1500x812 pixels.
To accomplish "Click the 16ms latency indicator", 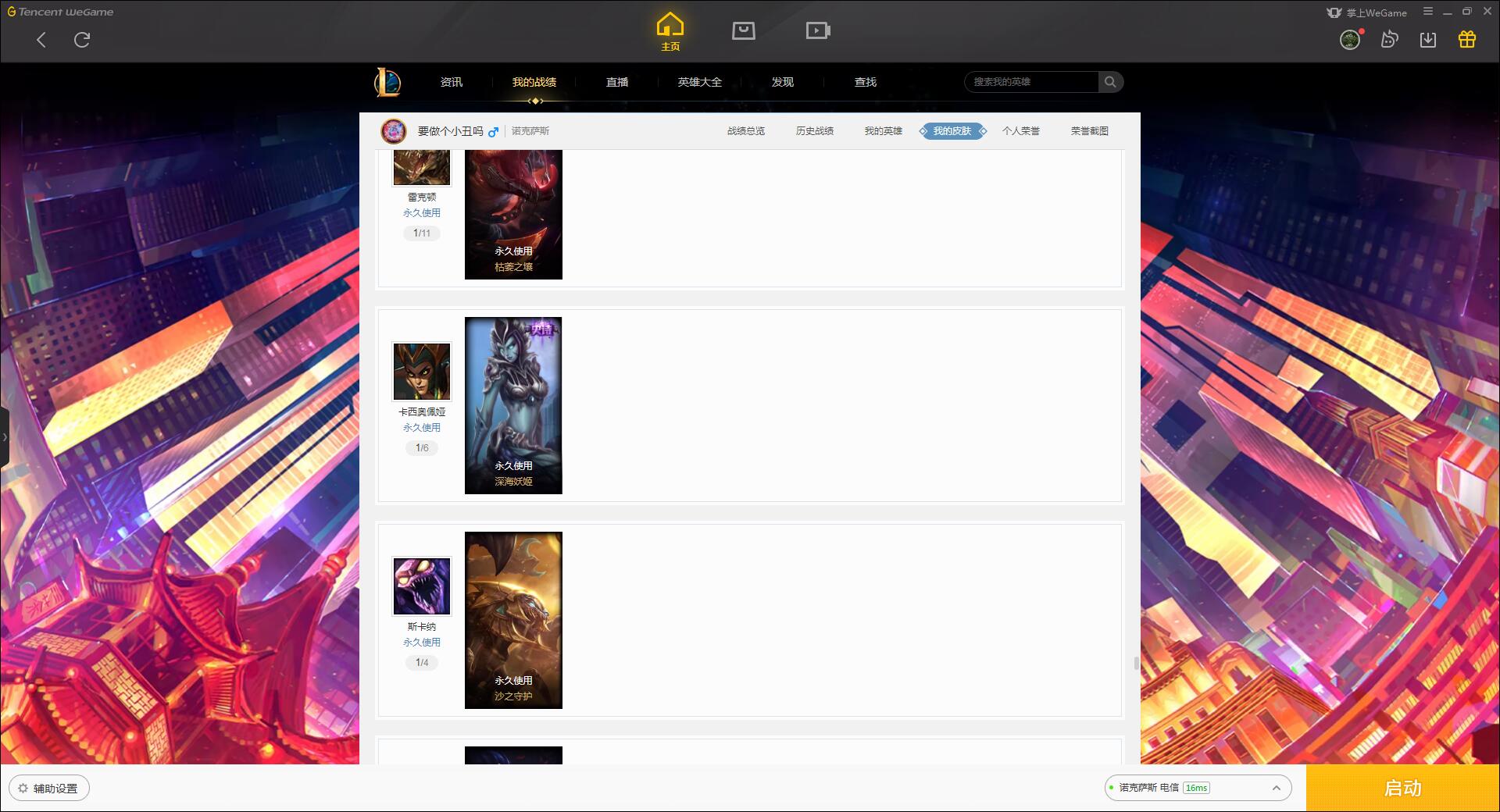I will (x=1196, y=788).
